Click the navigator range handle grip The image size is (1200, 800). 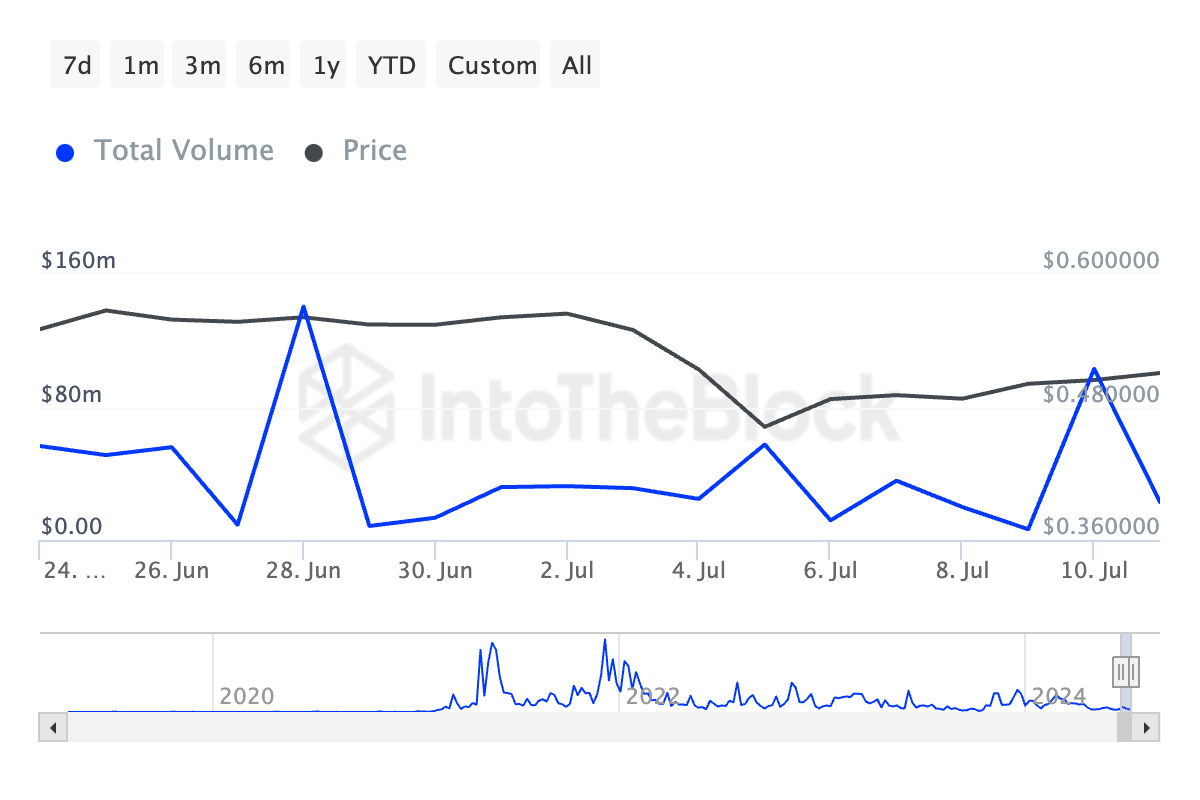pos(1127,670)
